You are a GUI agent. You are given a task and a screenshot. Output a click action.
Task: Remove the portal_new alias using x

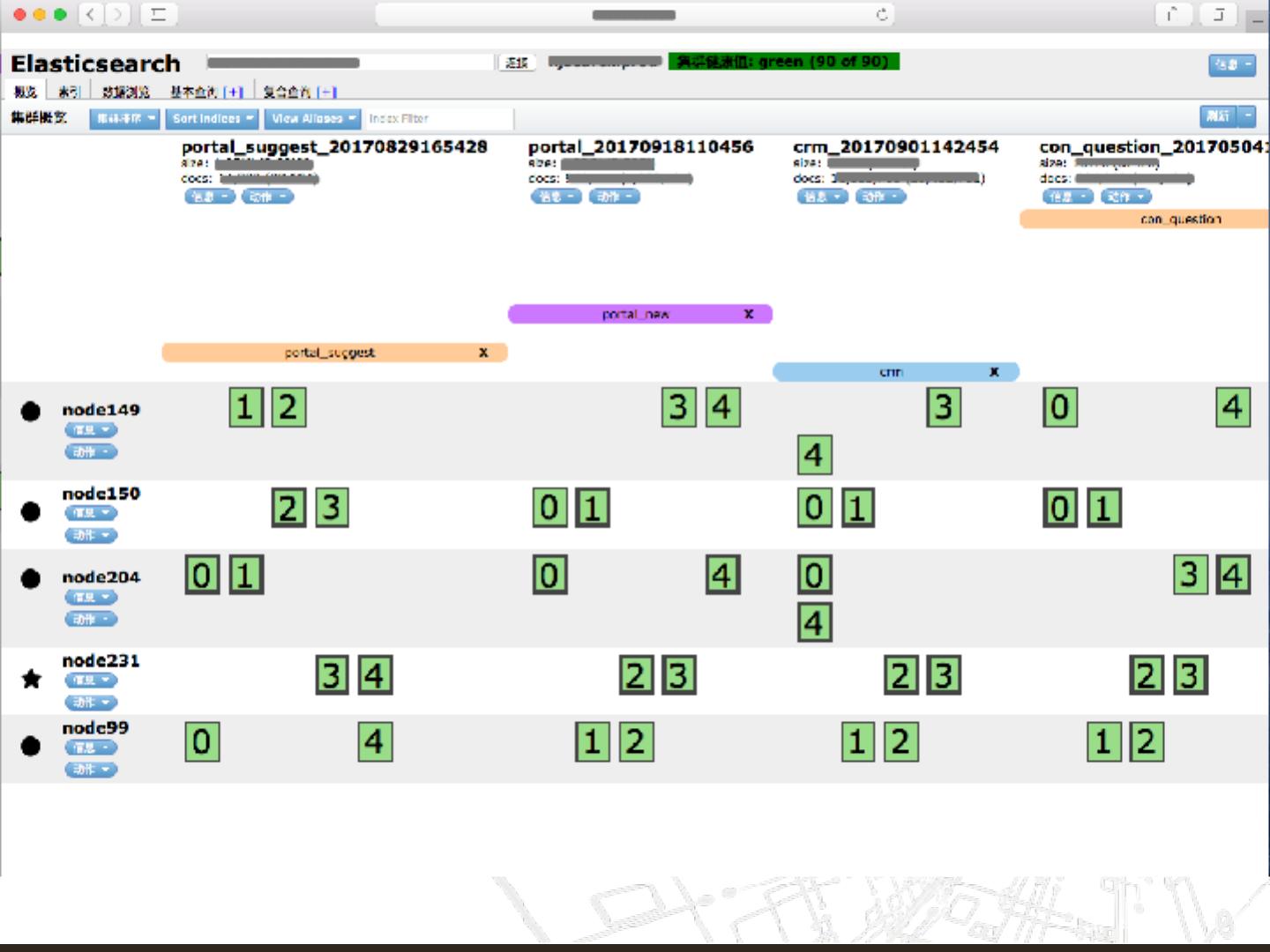click(x=749, y=314)
